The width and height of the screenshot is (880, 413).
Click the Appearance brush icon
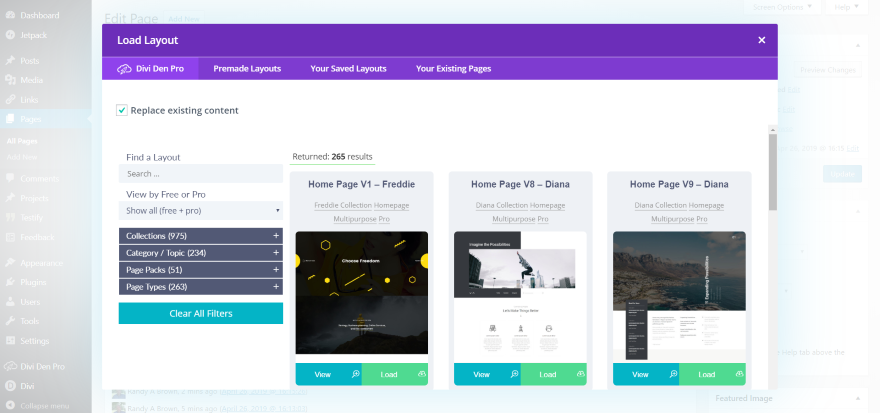click(10, 263)
